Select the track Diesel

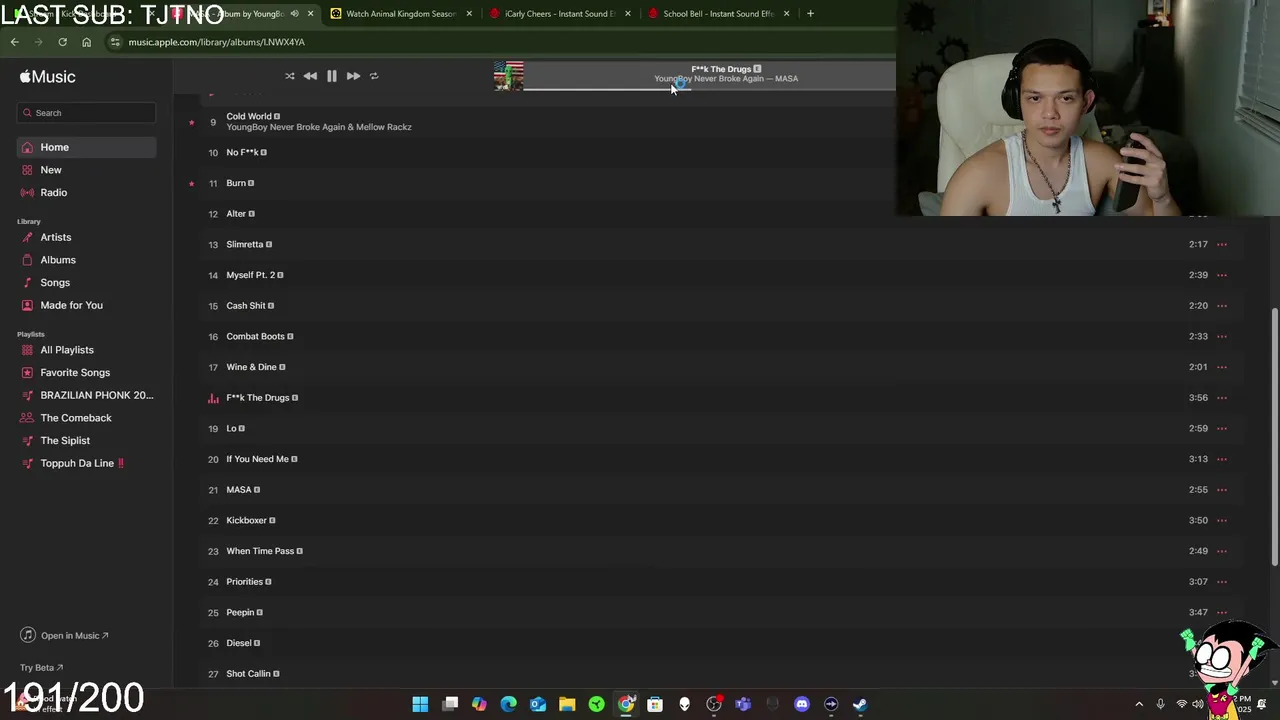click(239, 643)
